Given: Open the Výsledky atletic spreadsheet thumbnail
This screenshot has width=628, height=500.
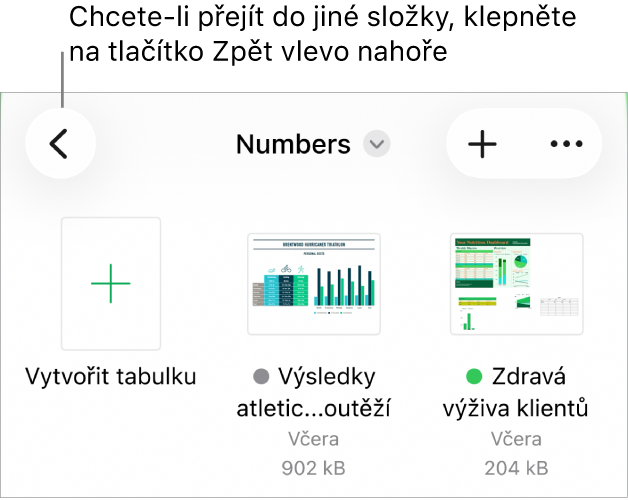Looking at the screenshot, I should coord(314,284).
